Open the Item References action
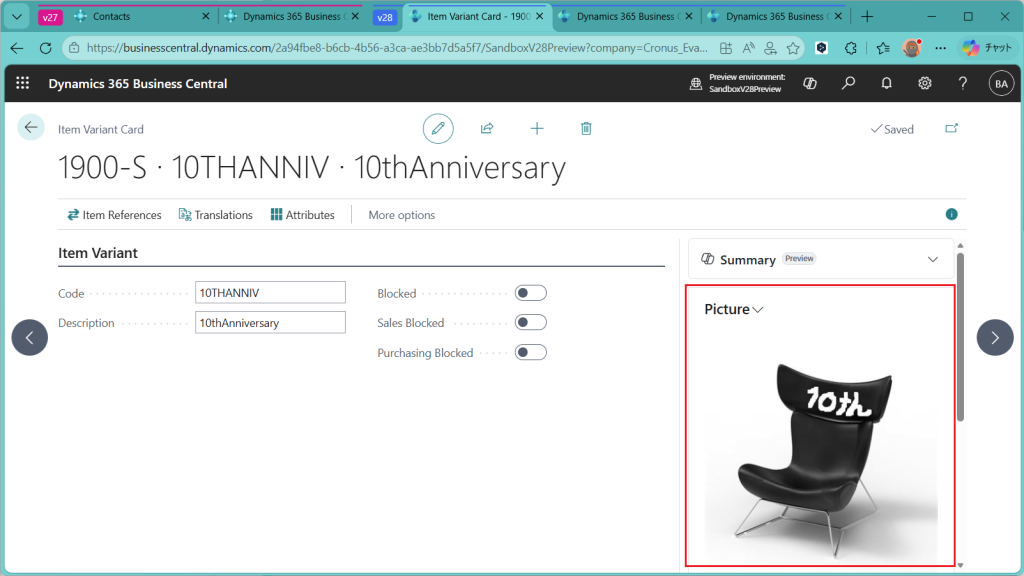1024x576 pixels. click(x=114, y=215)
